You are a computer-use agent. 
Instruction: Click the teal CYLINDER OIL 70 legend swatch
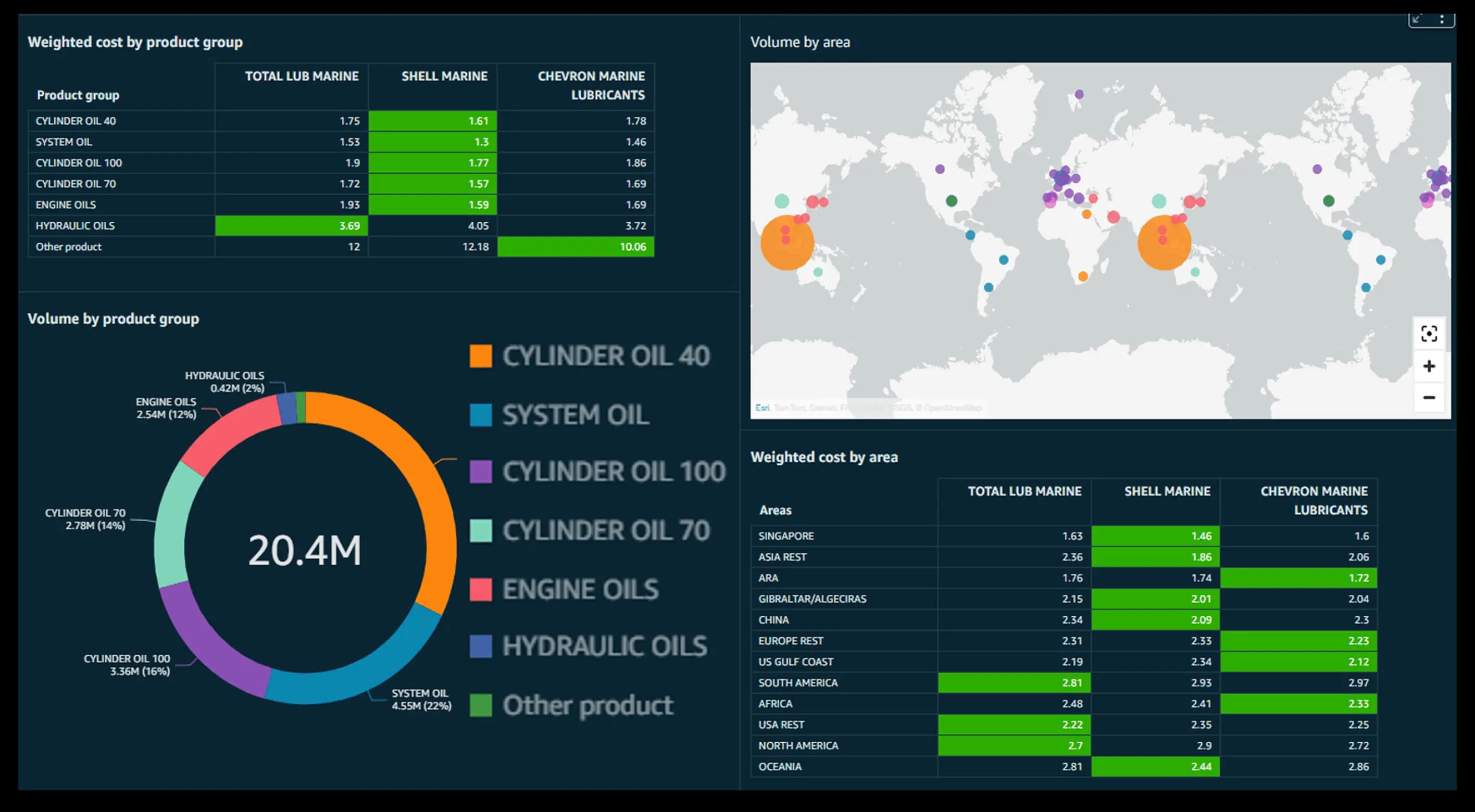pyautogui.click(x=480, y=530)
